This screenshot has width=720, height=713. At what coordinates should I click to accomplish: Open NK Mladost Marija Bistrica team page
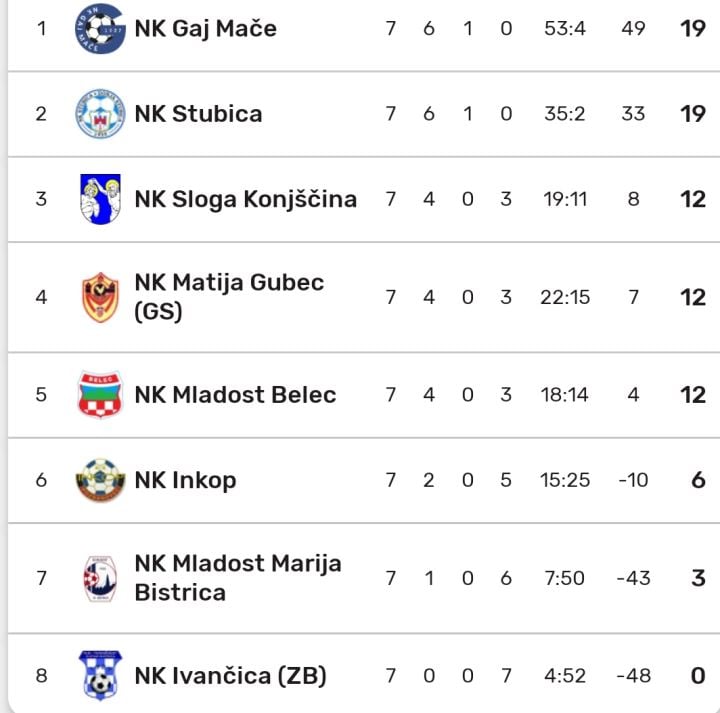pos(237,578)
